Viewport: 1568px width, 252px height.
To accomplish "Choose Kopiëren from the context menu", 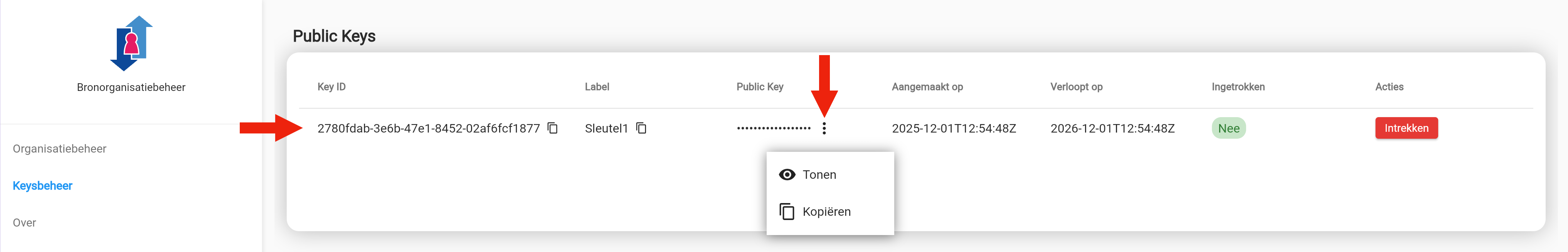I will (827, 211).
